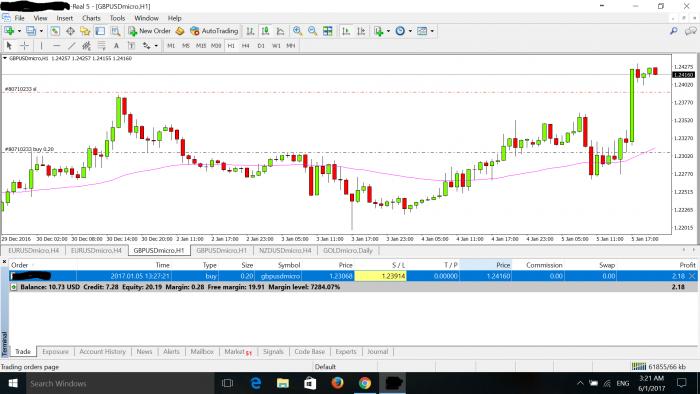This screenshot has width=700, height=394.
Task: Switch timeframe to H4
Action: click(x=246, y=46)
